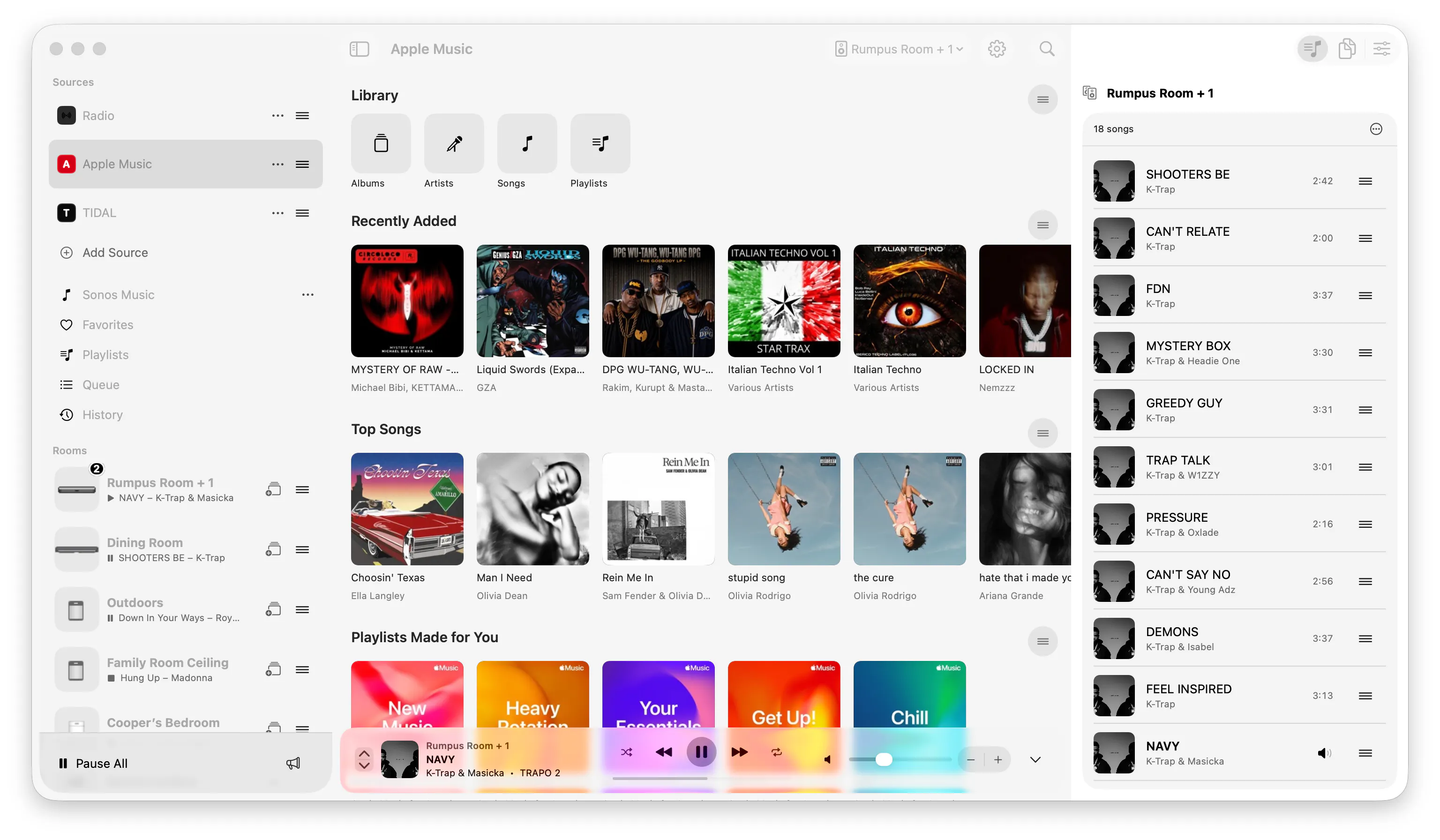Image resolution: width=1440 pixels, height=840 pixels.
Task: Decrease volume with the minus button
Action: [x=970, y=759]
